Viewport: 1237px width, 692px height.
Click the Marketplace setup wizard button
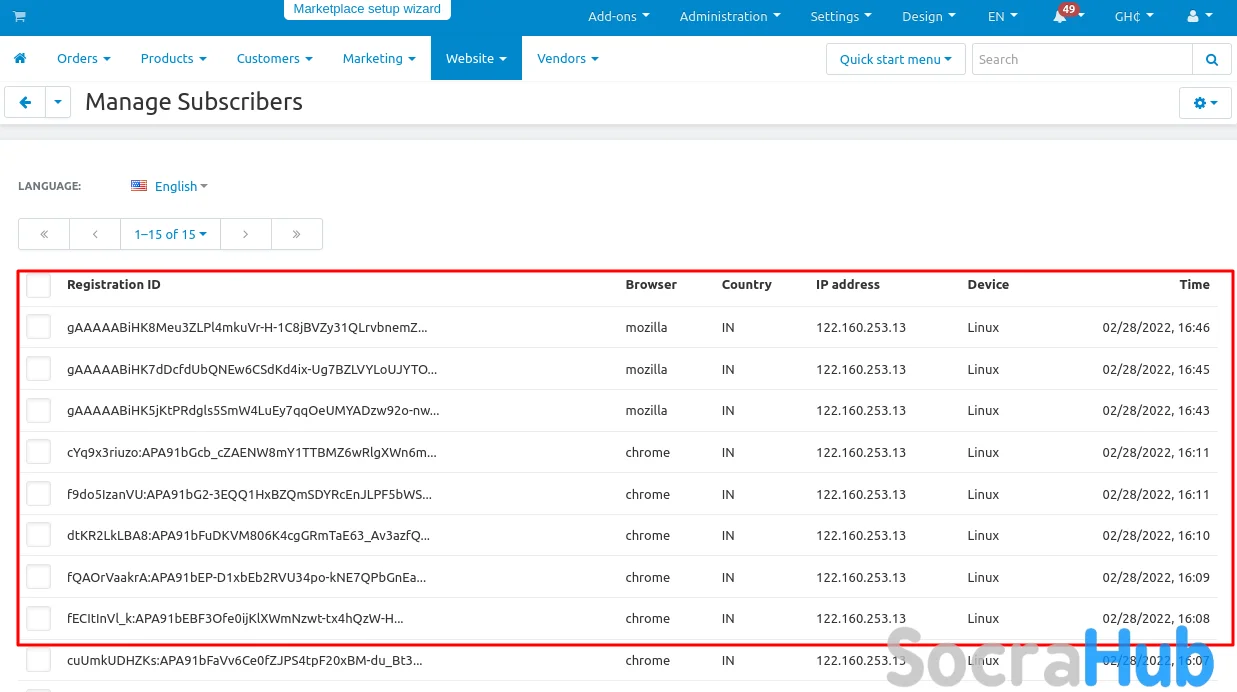[367, 9]
